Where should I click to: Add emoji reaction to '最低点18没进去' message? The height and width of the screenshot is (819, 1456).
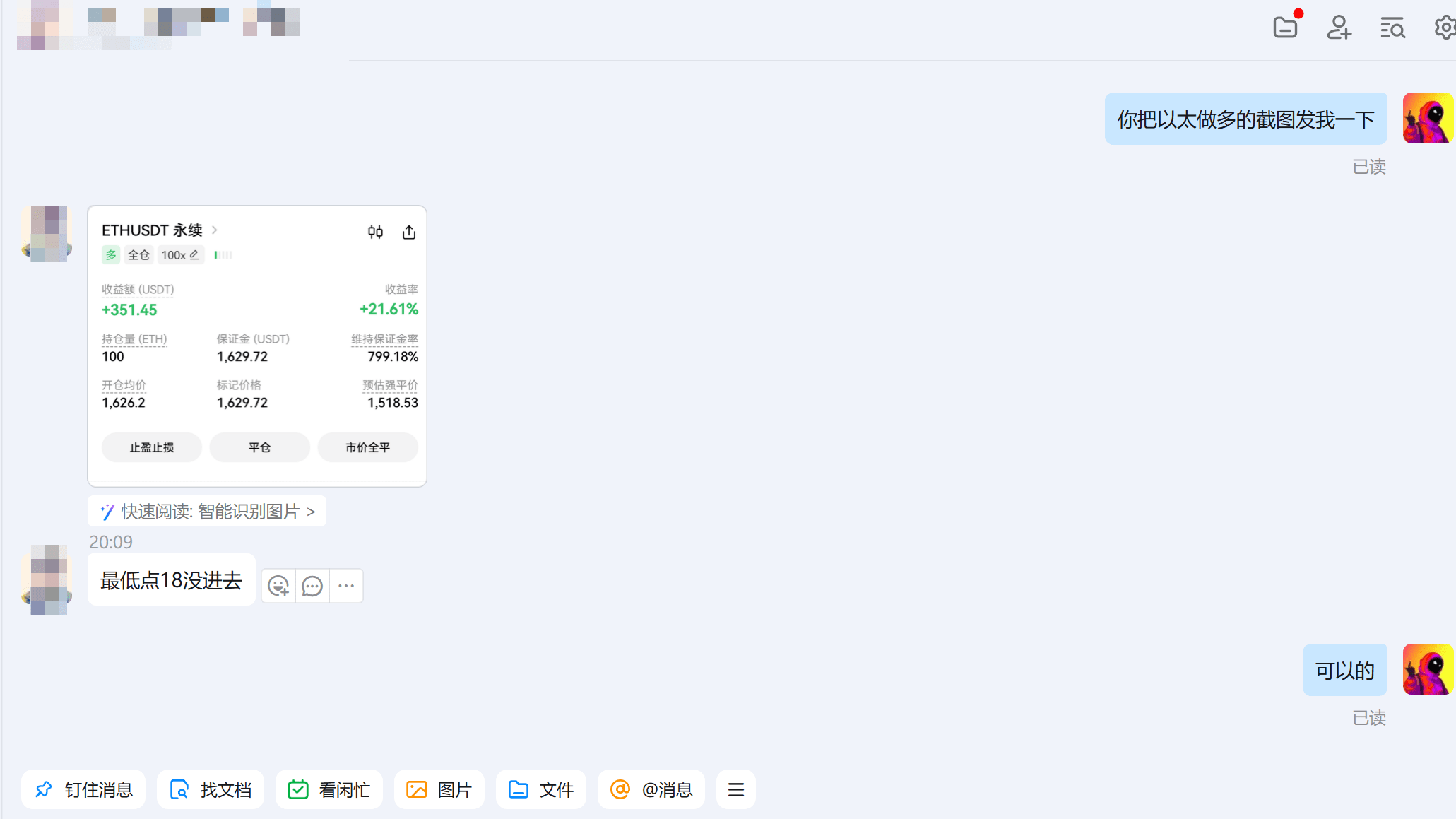(278, 586)
